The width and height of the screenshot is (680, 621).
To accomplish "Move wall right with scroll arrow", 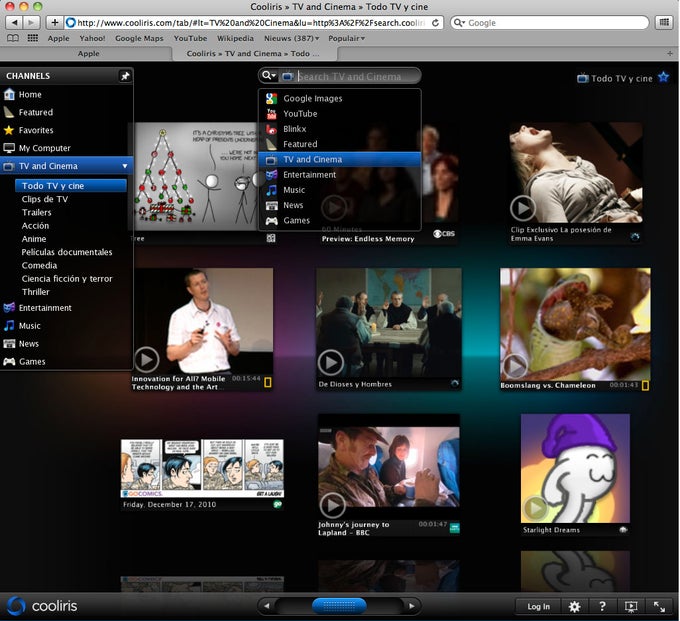I will tap(412, 606).
